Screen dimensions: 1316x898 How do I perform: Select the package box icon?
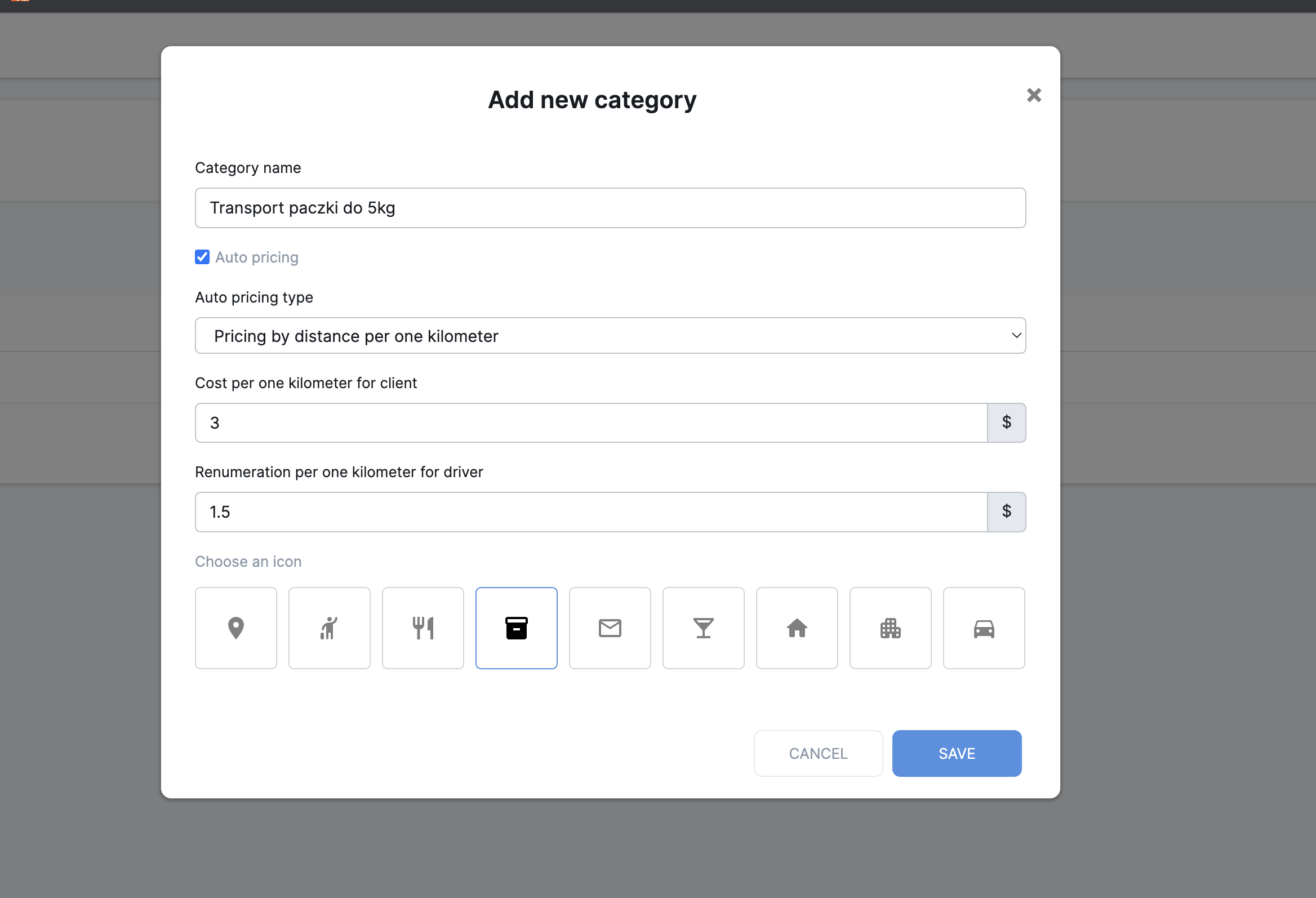516,628
